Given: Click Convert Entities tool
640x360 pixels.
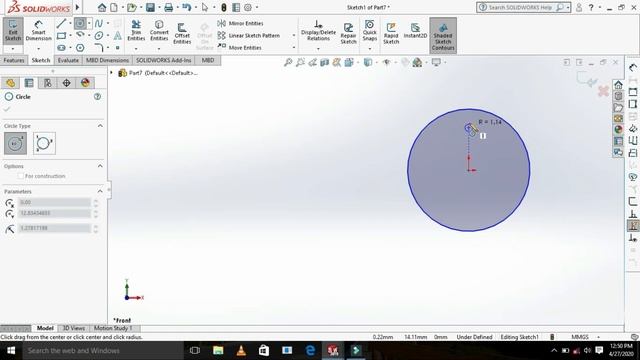Looking at the screenshot, I should click(x=159, y=31).
